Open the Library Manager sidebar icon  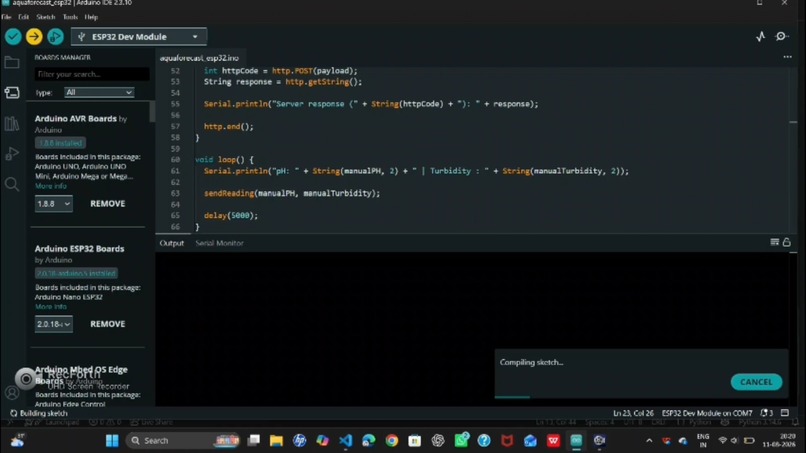[12, 123]
